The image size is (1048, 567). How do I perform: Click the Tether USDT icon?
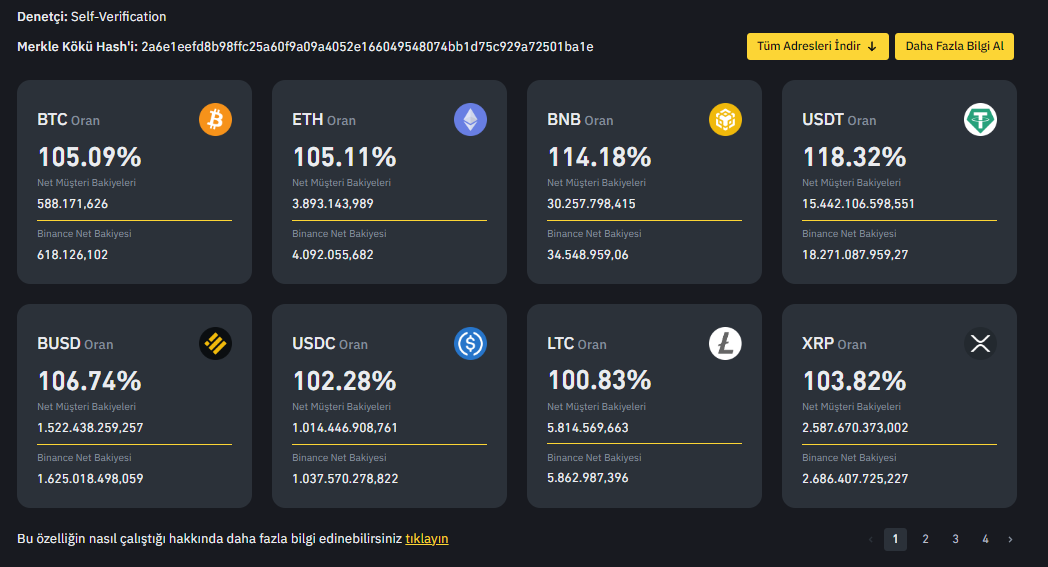coord(980,120)
